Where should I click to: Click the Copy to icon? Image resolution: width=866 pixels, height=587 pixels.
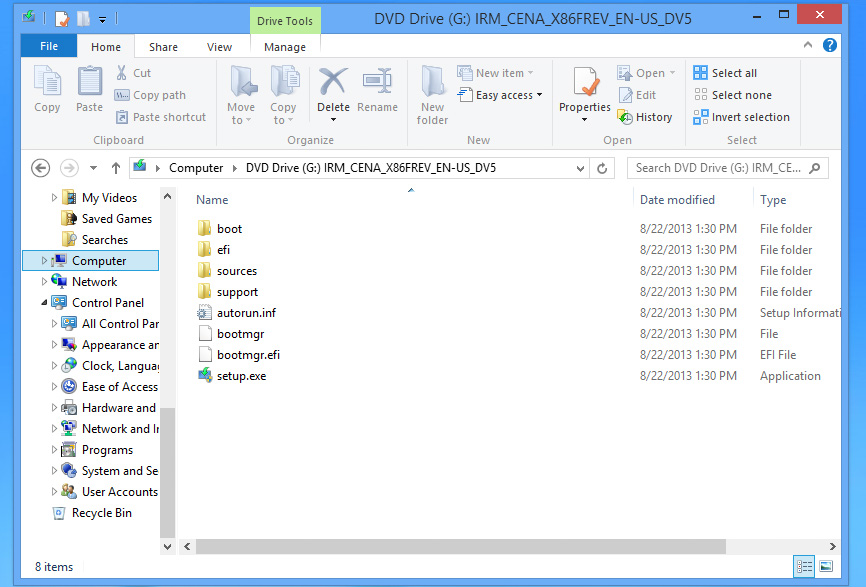pyautogui.click(x=284, y=81)
